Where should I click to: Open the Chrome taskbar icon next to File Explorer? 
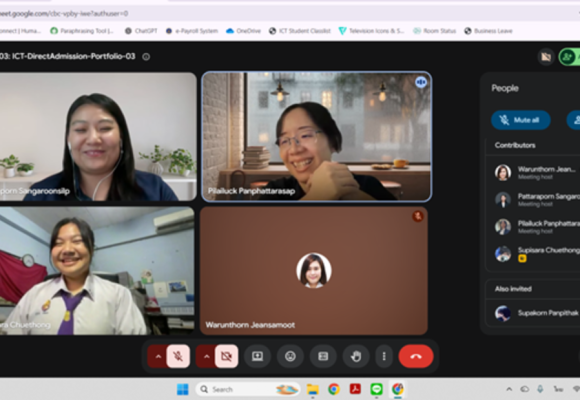(x=334, y=389)
